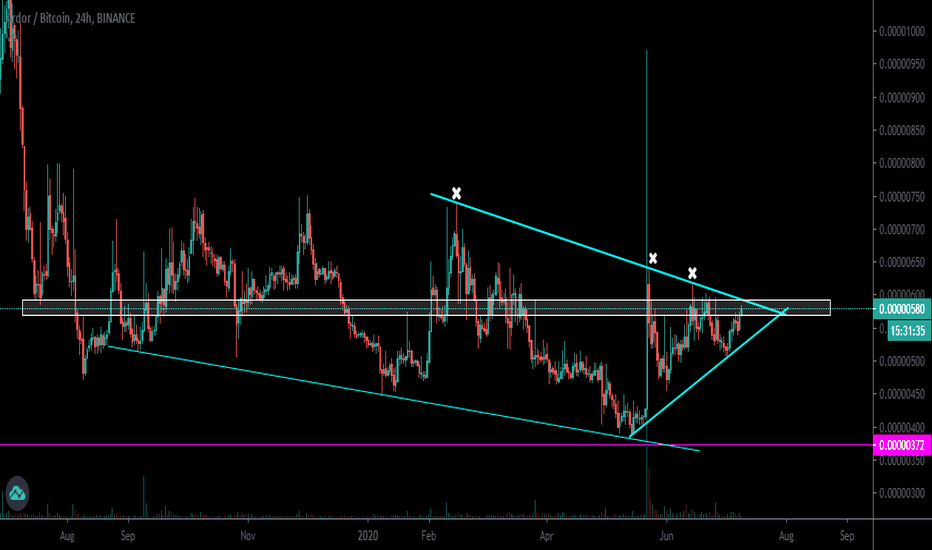
Task: Click the 0.00000700 price axis label
Action: click(x=902, y=229)
